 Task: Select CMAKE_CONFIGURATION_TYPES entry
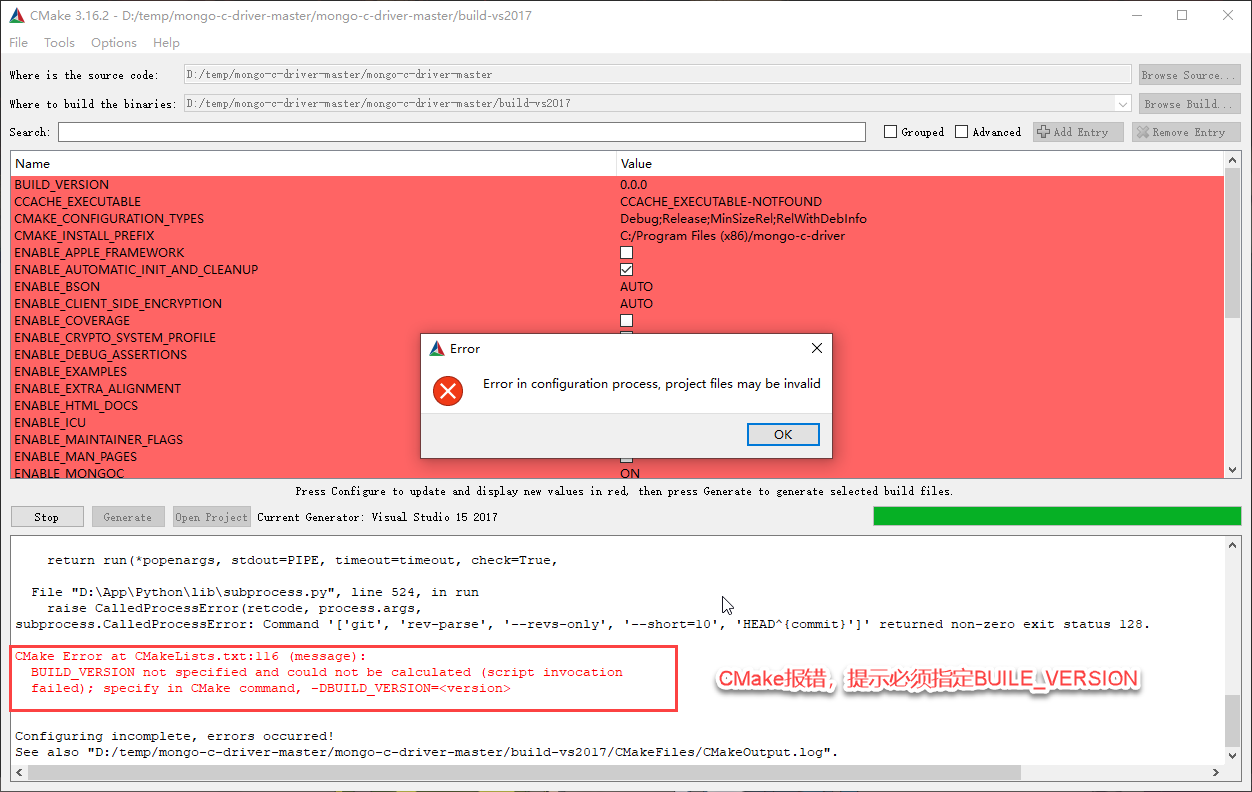coord(109,219)
